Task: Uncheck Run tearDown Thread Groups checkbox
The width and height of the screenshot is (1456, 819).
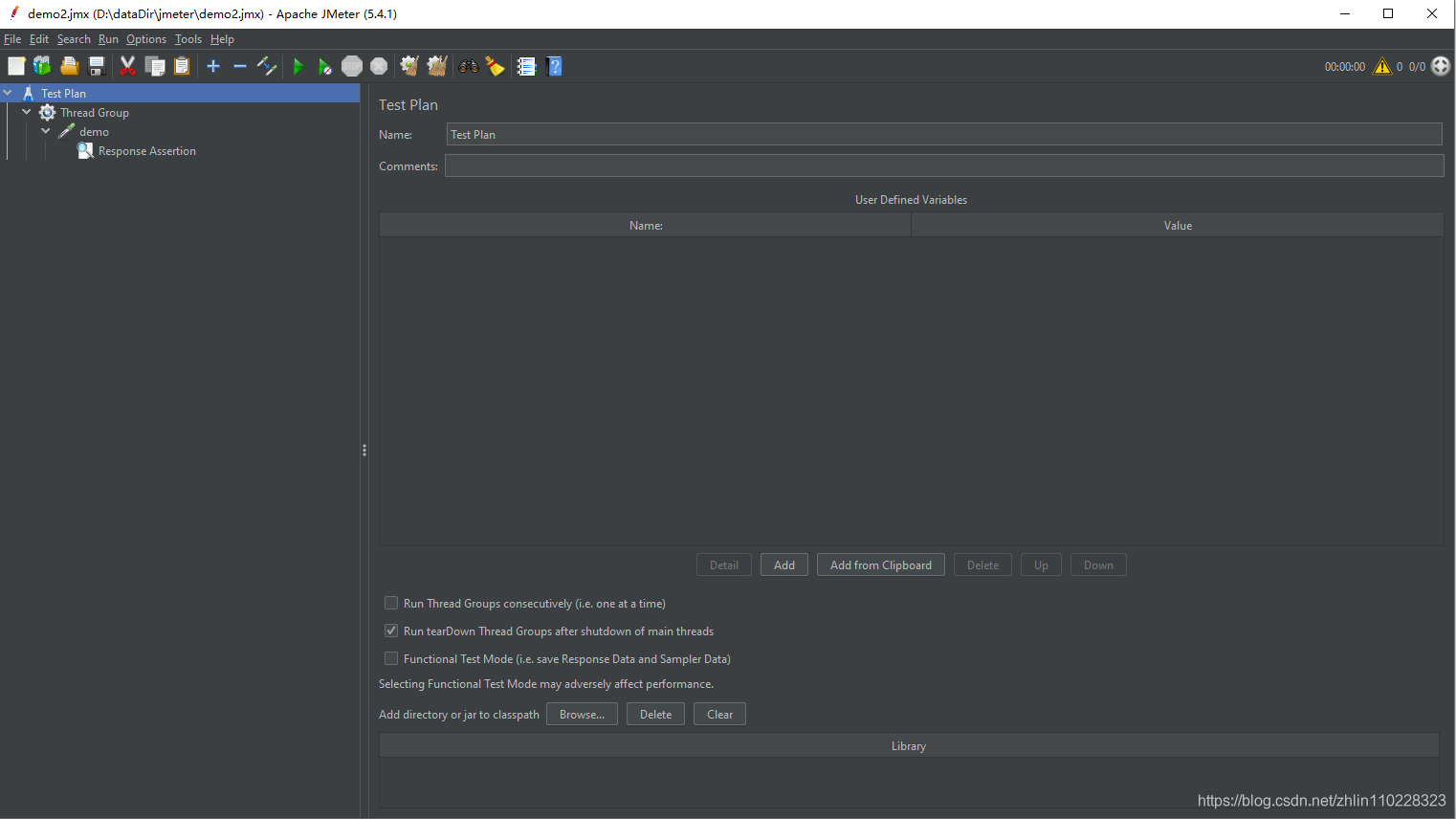Action: click(x=391, y=631)
